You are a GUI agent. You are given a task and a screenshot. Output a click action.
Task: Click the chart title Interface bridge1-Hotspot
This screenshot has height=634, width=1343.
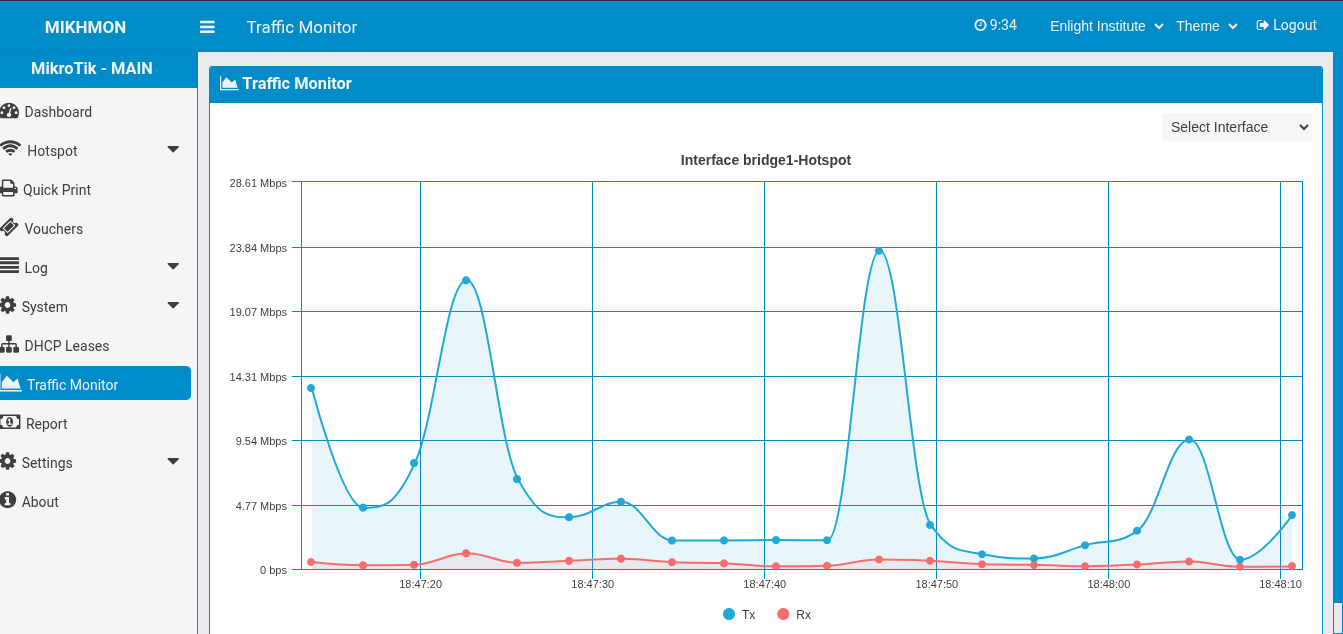(x=766, y=160)
